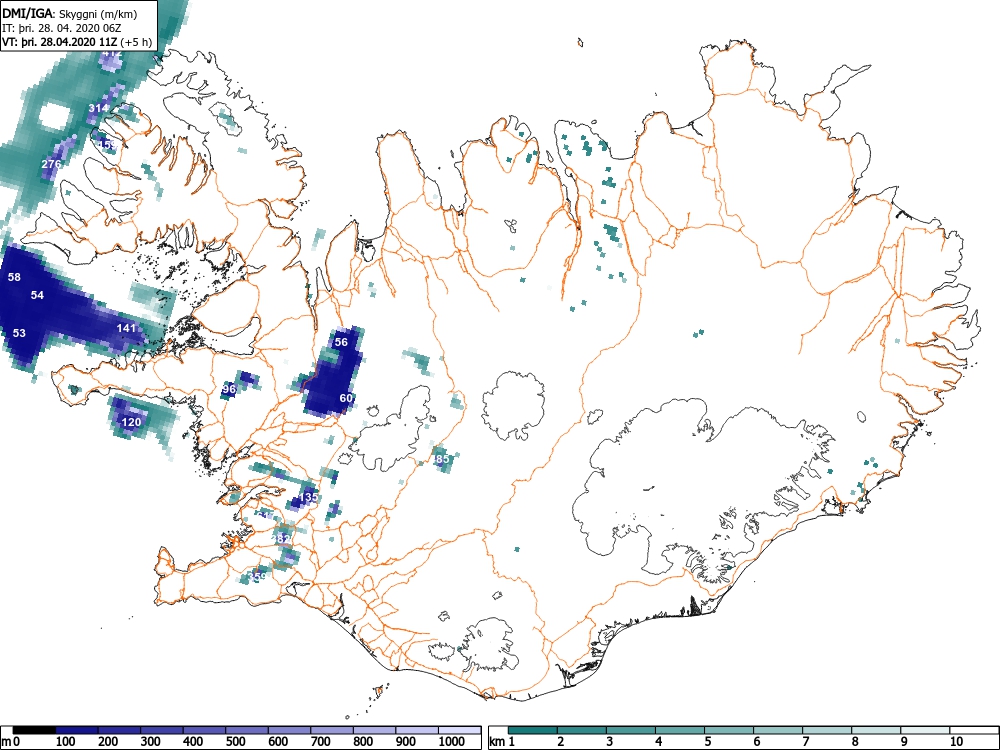Click the 300 tick label in the legend
1000x750 pixels.
(151, 742)
